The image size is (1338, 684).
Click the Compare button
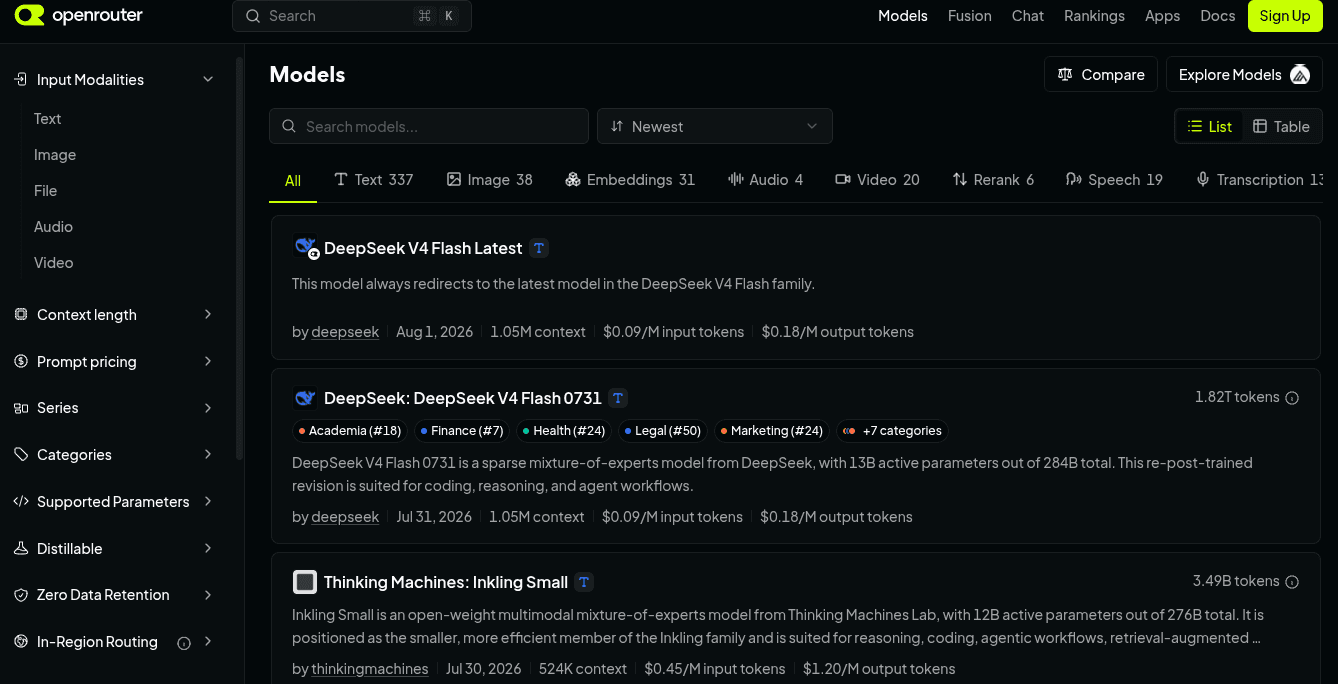[1101, 74]
